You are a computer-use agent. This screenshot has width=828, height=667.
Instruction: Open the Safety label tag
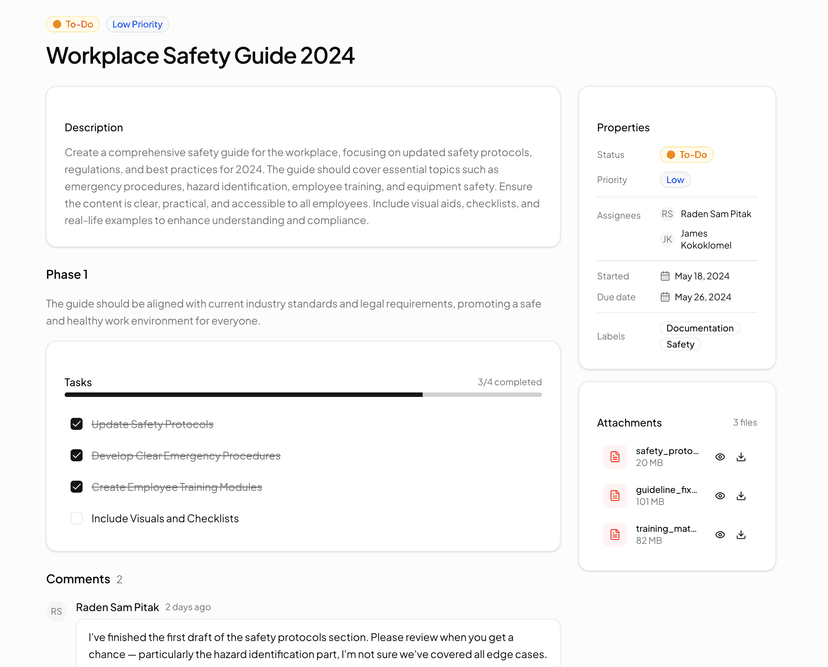(x=680, y=344)
